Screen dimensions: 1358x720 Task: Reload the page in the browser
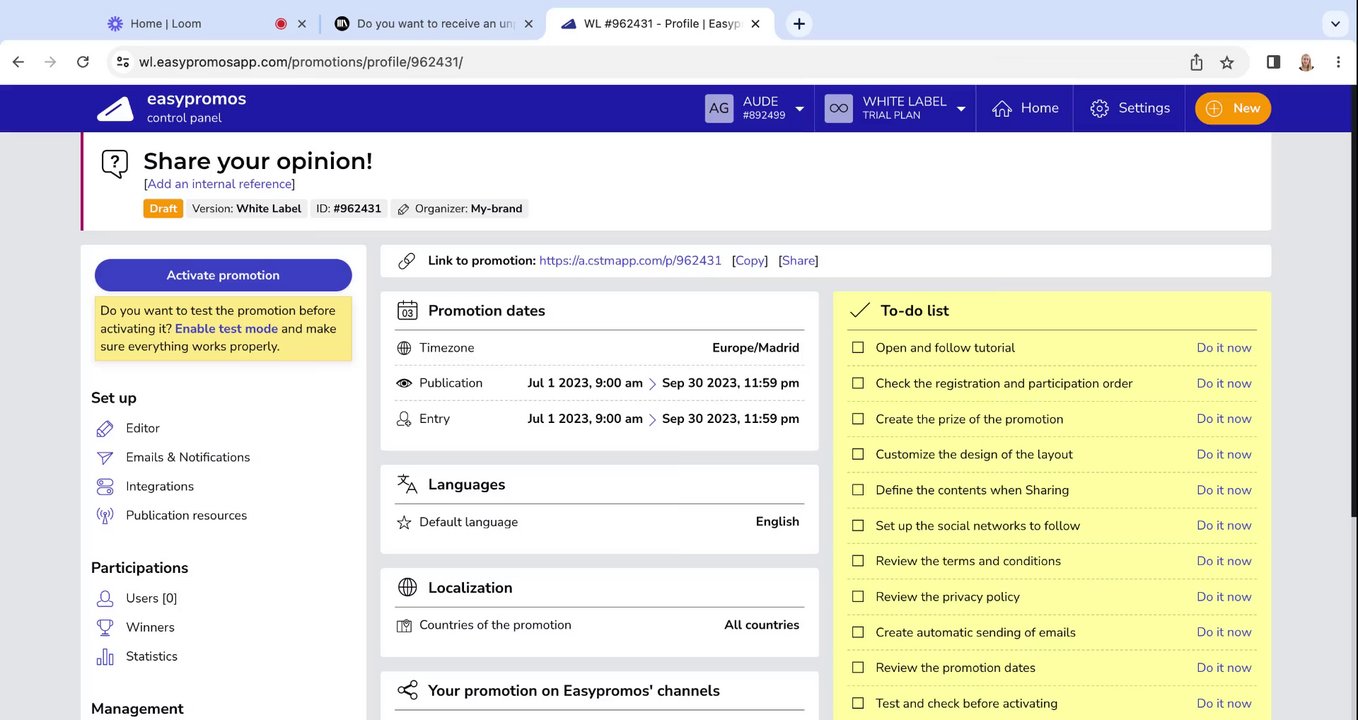83,62
